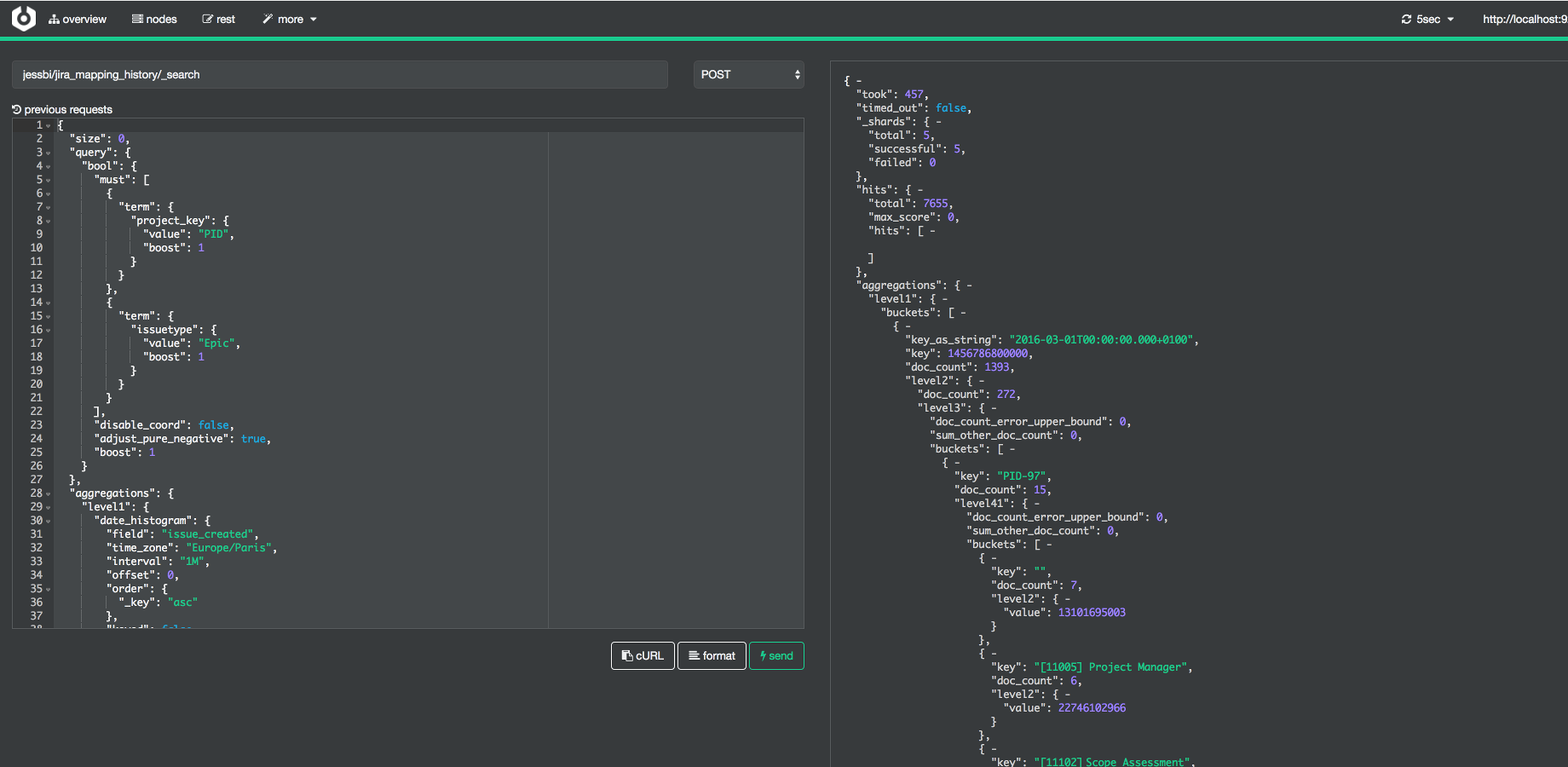Click doc_count 1393 in response
Viewport: 1568px width, 767px height.
coord(997,367)
